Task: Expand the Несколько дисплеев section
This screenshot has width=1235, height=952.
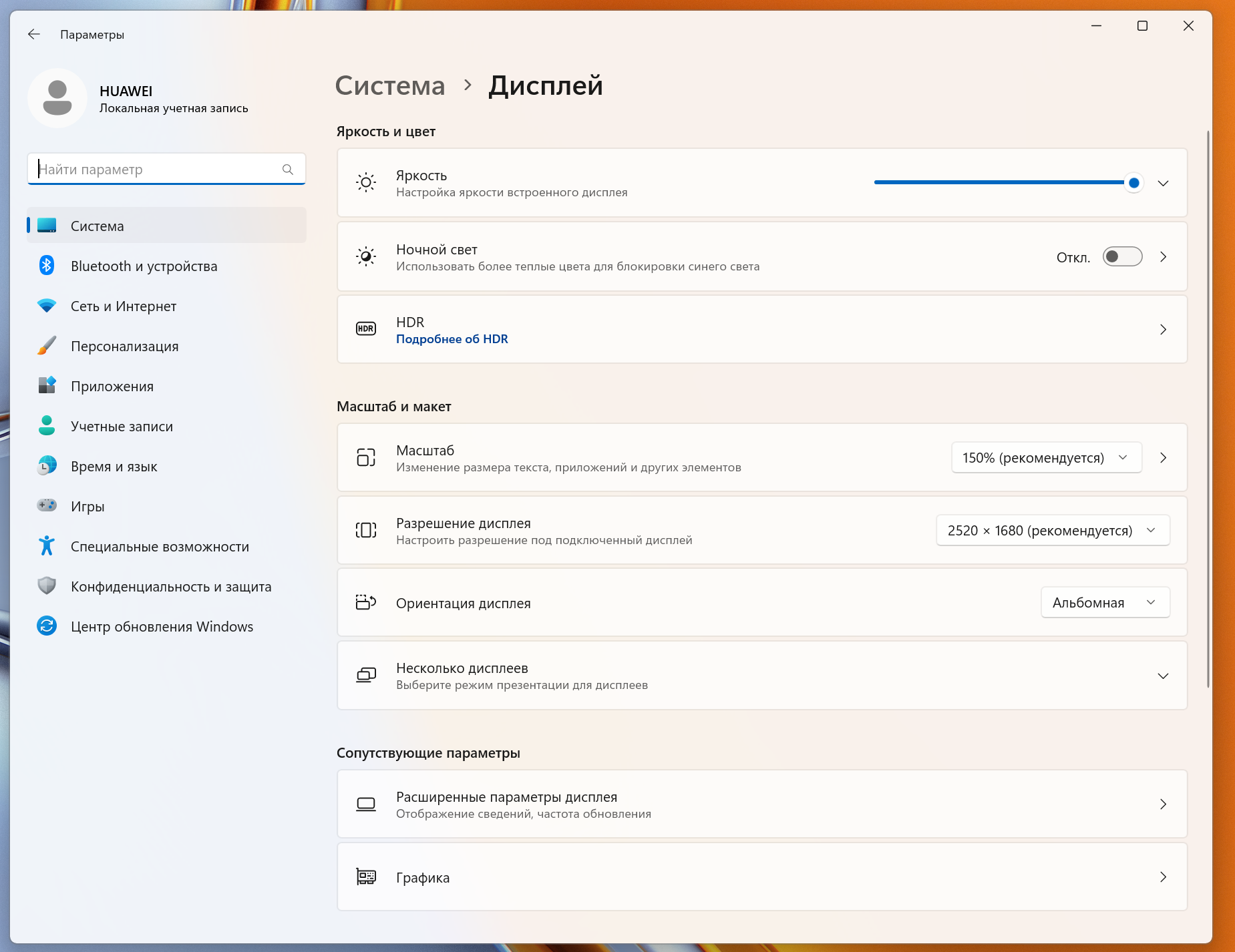Action: coord(1163,676)
